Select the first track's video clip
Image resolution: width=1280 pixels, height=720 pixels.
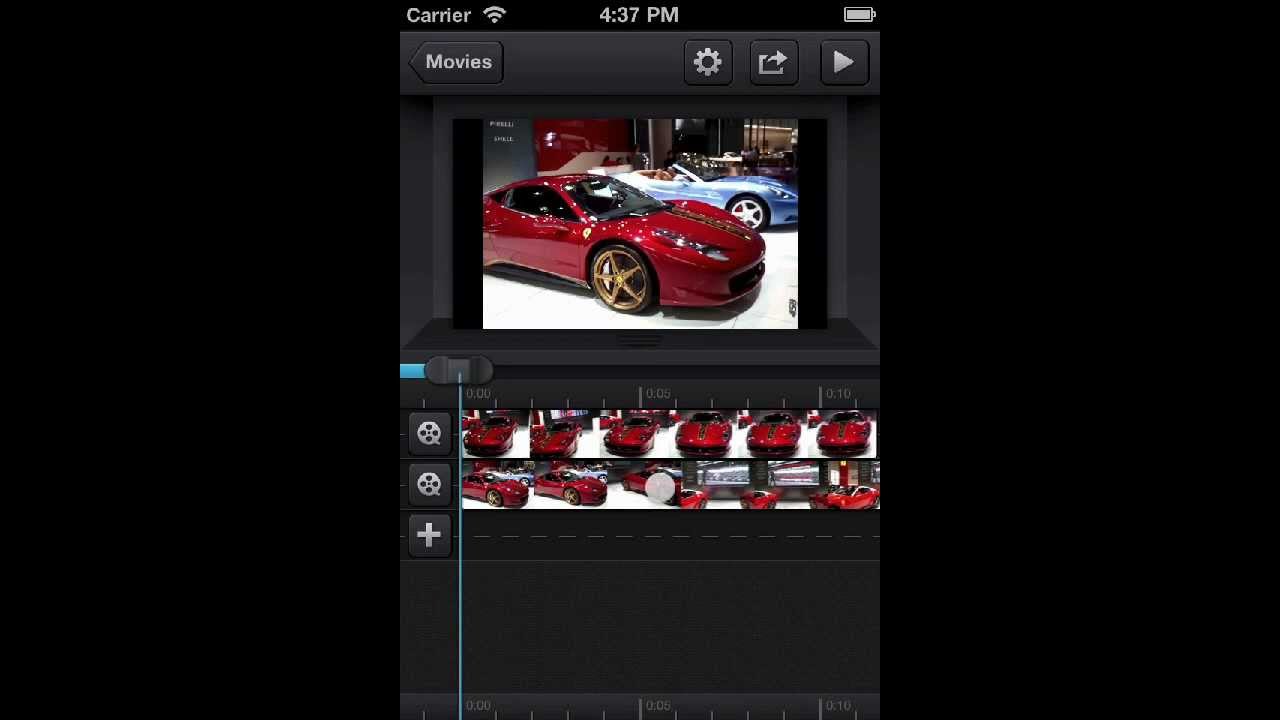point(670,434)
